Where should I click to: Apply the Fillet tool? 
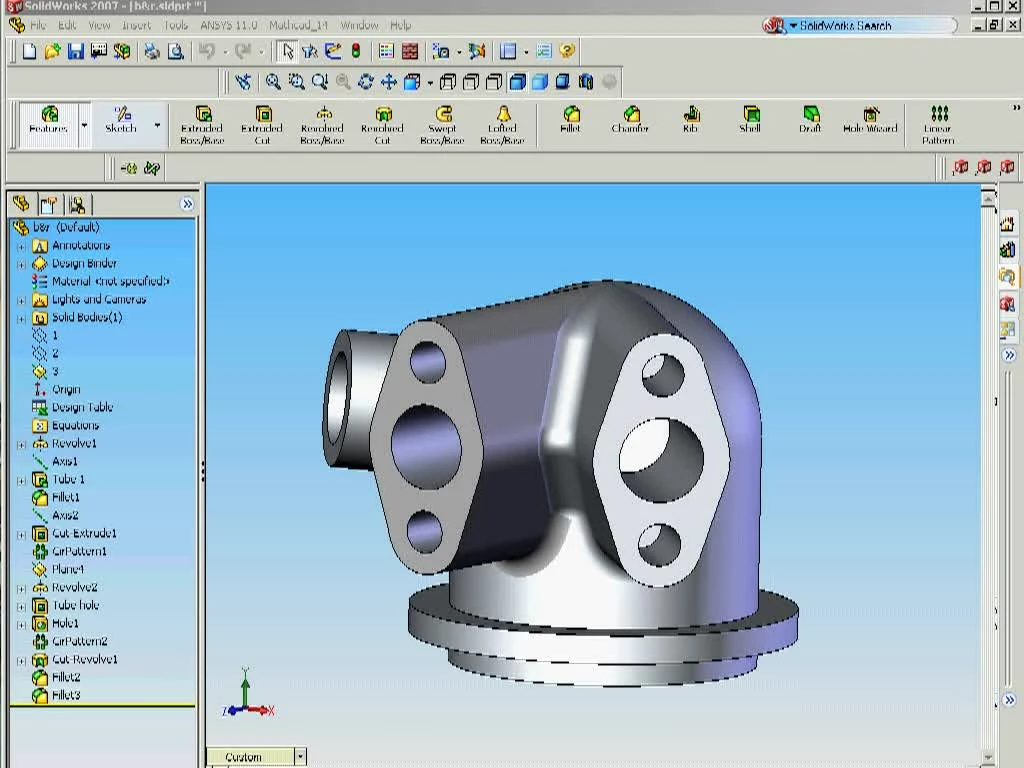(570, 120)
